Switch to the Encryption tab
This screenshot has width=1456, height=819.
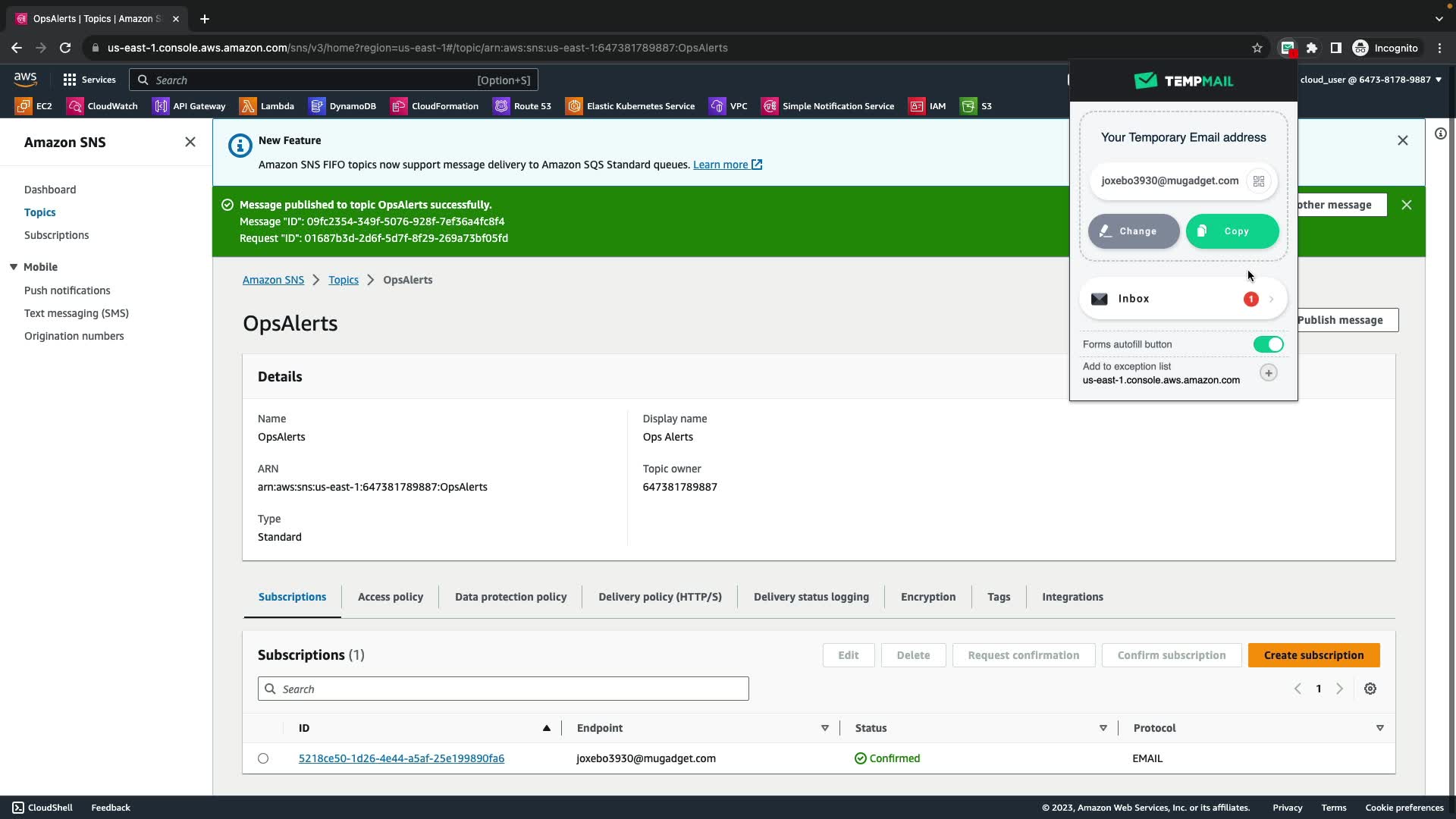tap(928, 597)
